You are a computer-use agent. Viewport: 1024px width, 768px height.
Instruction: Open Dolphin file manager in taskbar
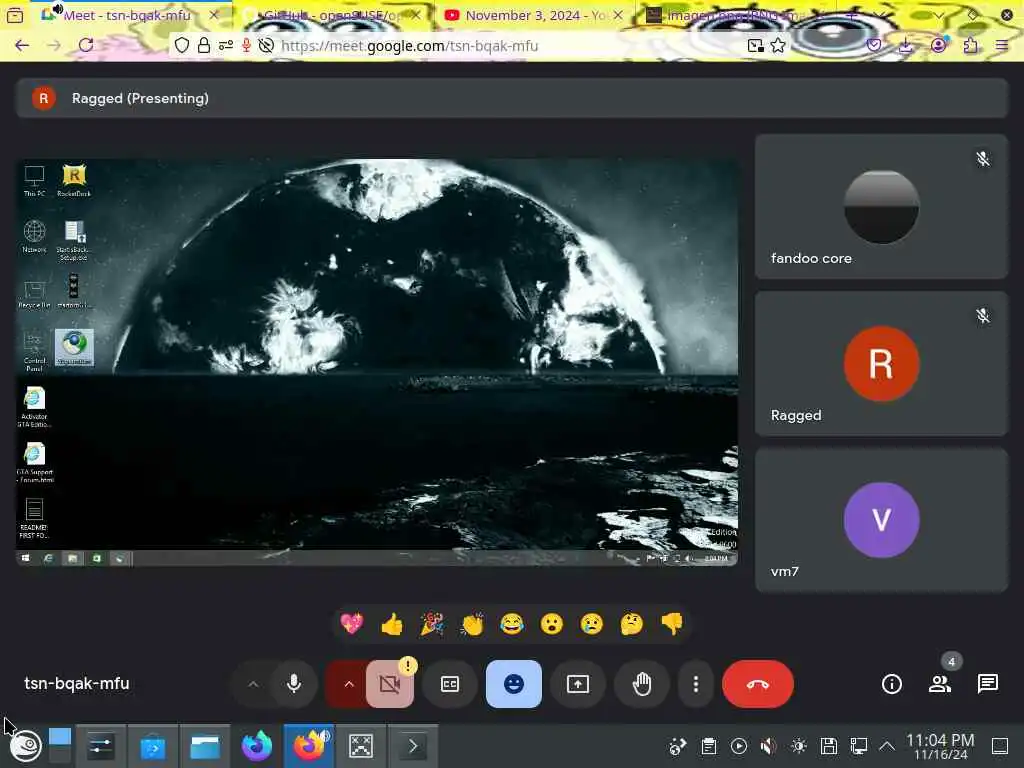[204, 746]
